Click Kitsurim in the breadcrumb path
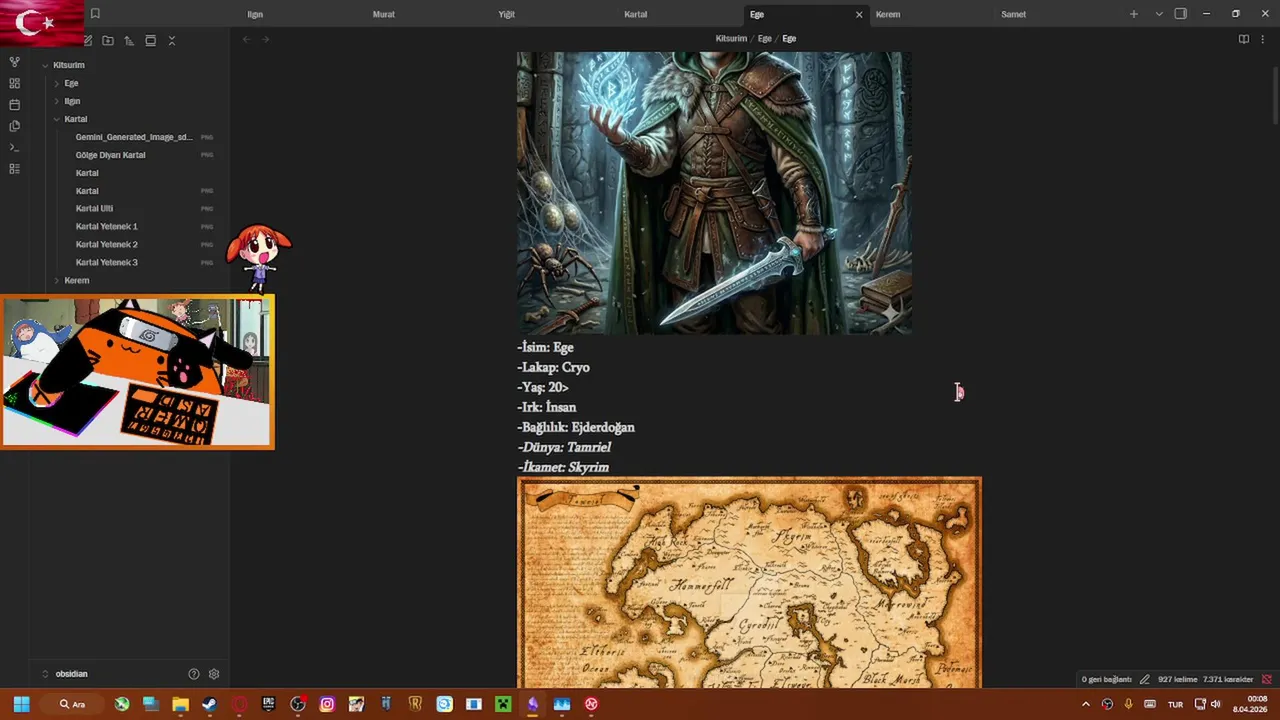 pos(731,39)
